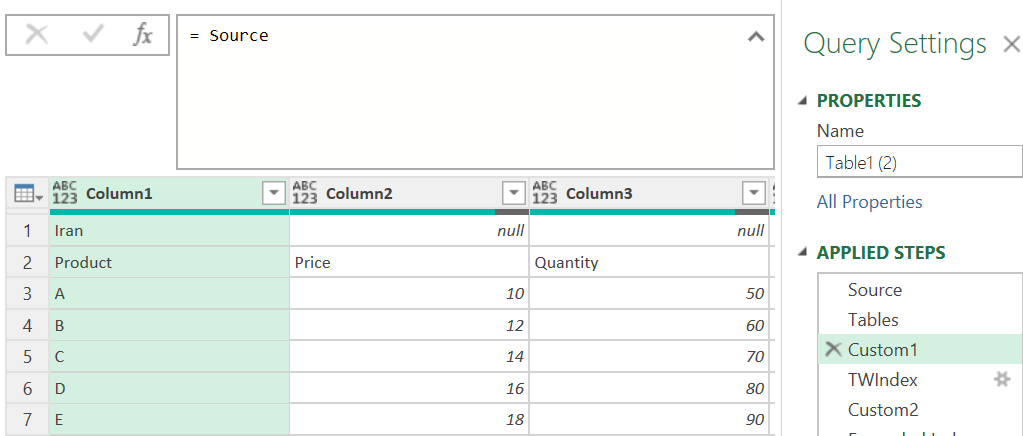Image resolution: width=1023 pixels, height=436 pixels.
Task: Close the Query Settings pane
Action: point(1011,44)
